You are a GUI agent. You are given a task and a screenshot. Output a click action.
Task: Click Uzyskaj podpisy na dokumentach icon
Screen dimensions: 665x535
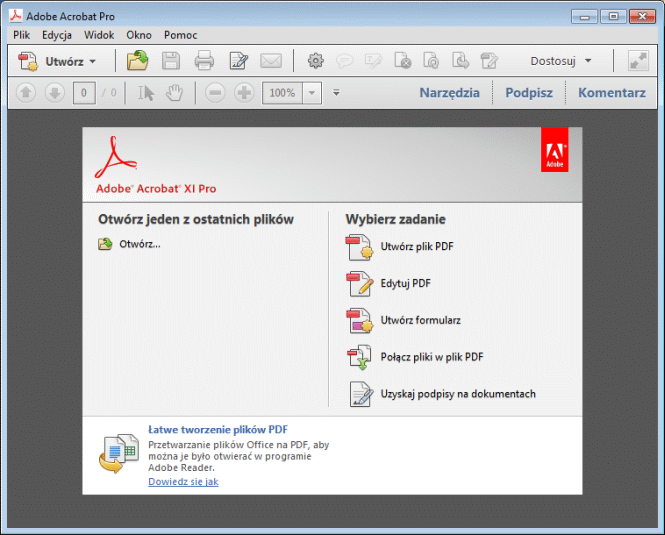click(361, 394)
